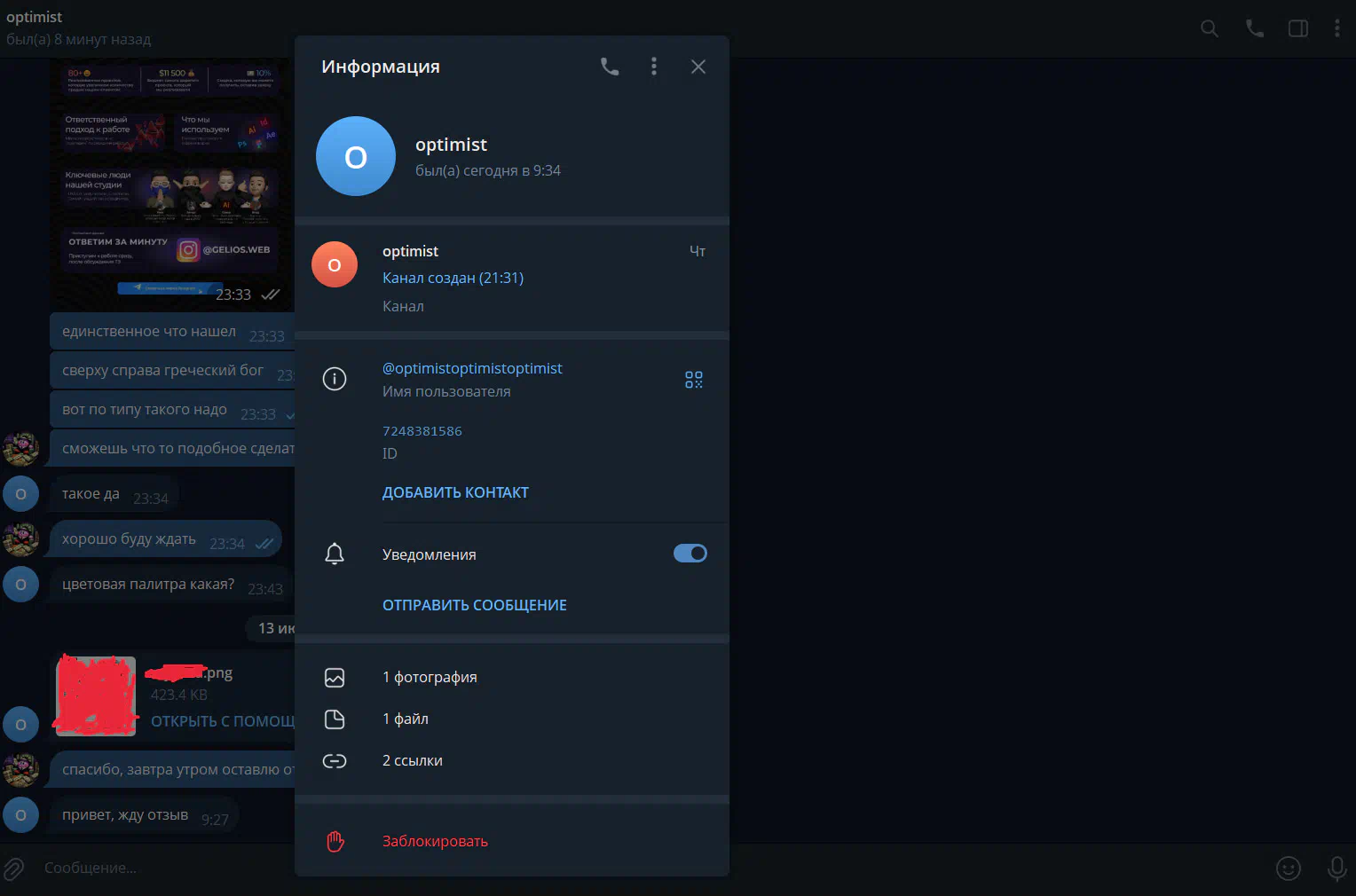
Task: Click the Имя пользователя label
Action: [446, 391]
